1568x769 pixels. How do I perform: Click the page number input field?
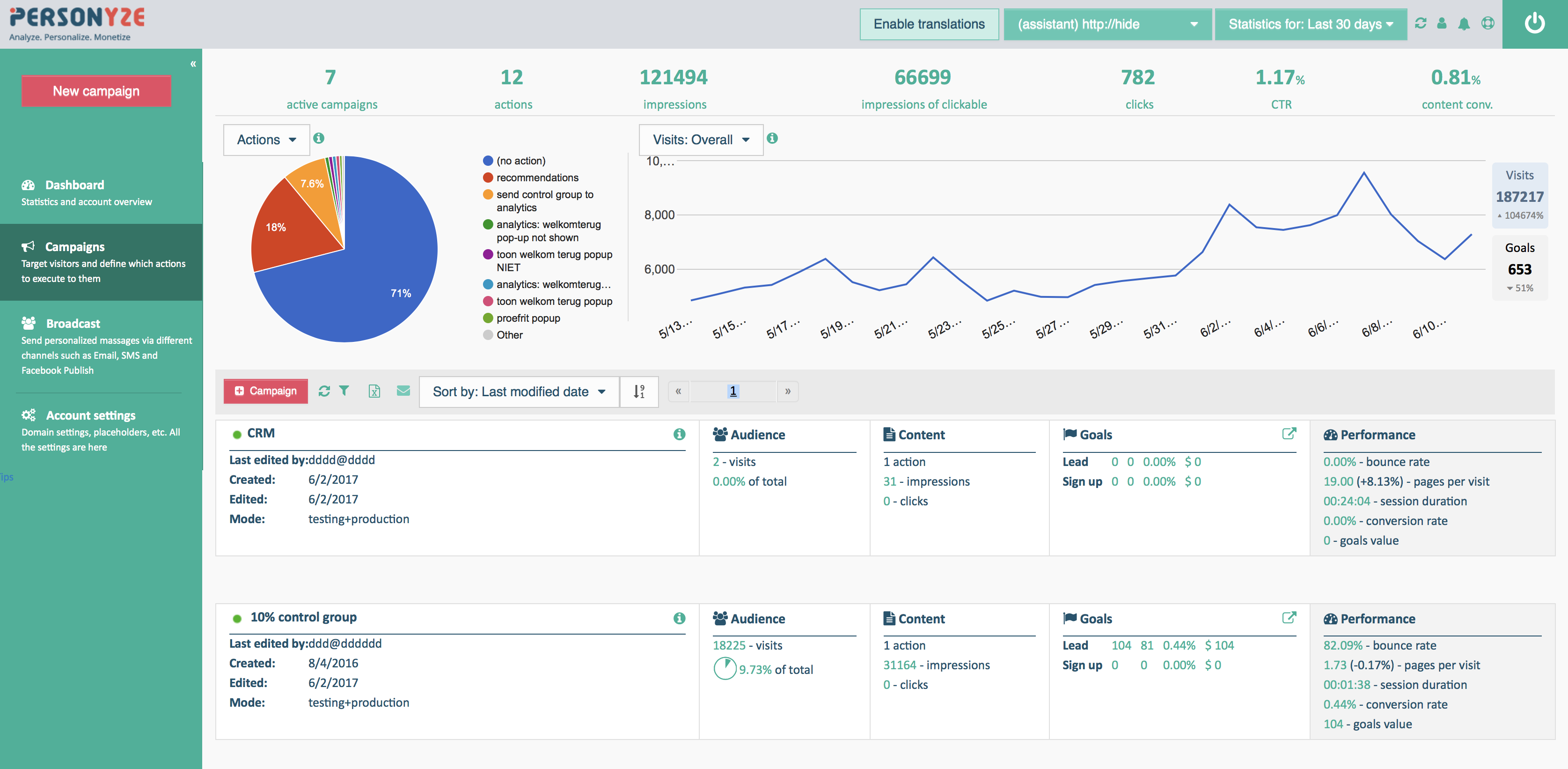[733, 392]
